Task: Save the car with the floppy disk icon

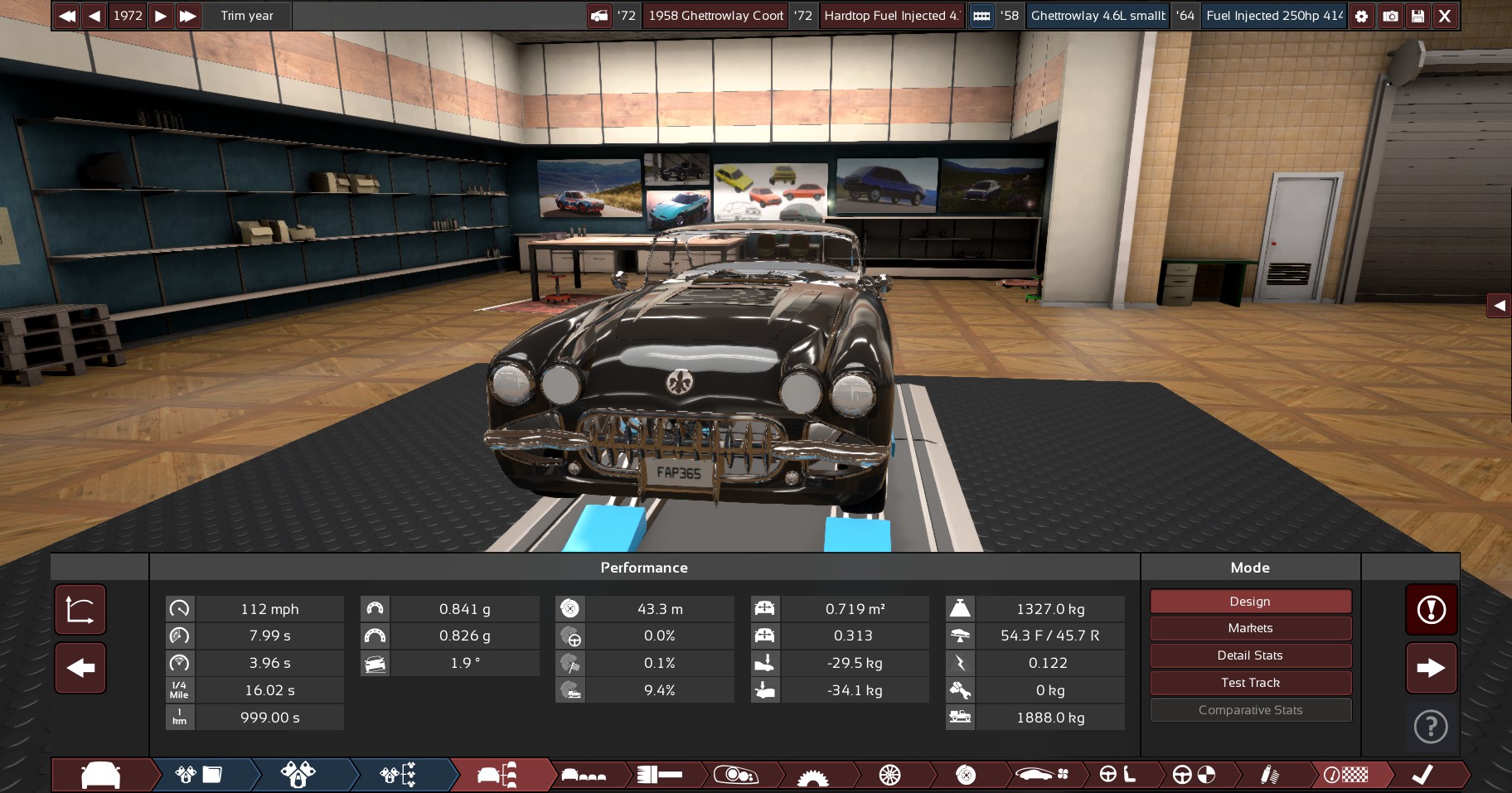Action: [x=1417, y=16]
